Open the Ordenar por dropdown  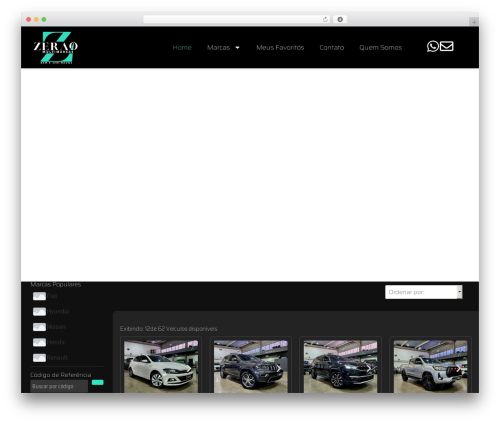[424, 292]
